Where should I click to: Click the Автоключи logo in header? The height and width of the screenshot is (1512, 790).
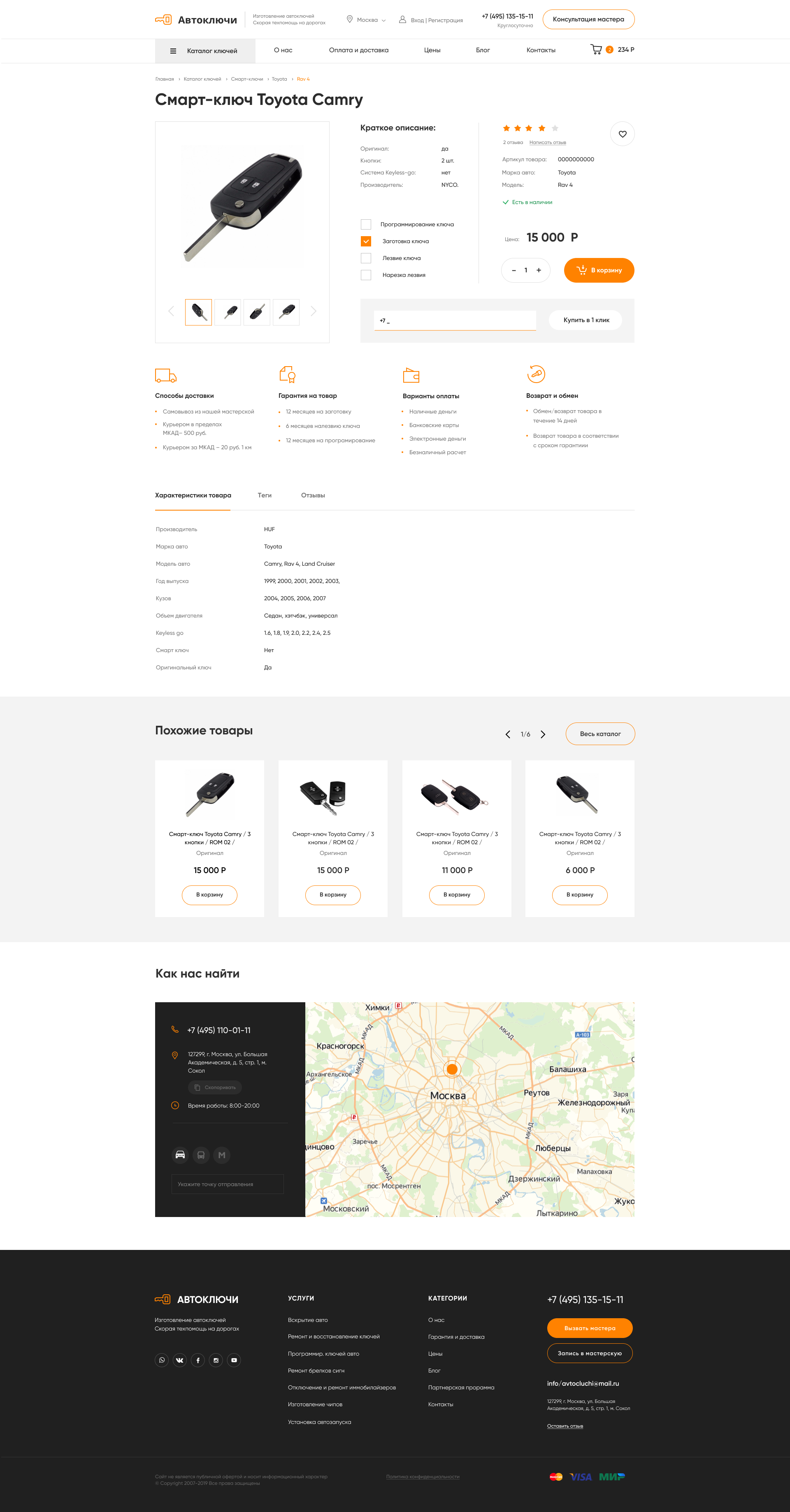tap(196, 20)
